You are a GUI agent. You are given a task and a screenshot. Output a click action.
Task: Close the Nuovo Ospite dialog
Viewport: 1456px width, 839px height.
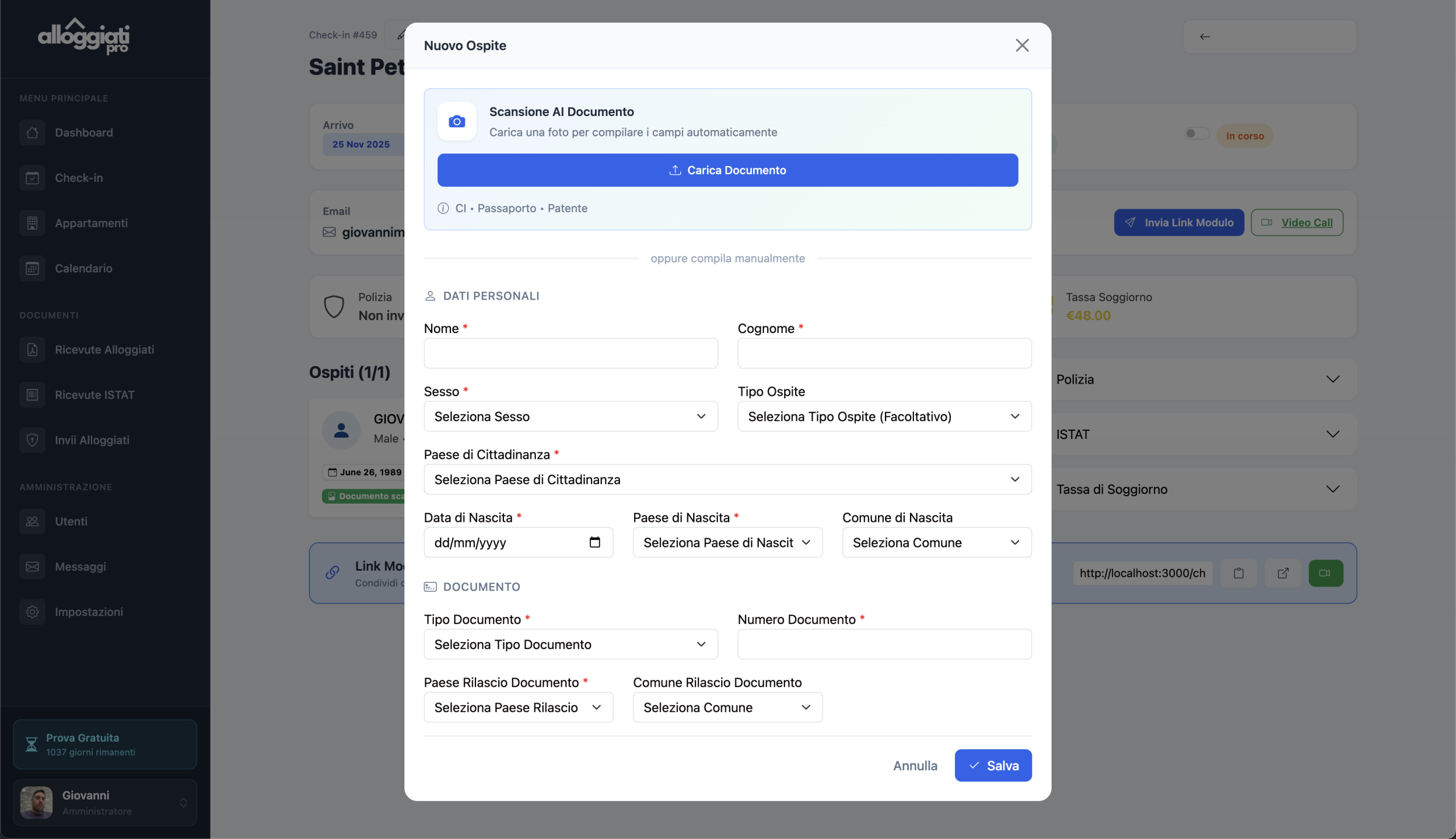tap(1021, 45)
